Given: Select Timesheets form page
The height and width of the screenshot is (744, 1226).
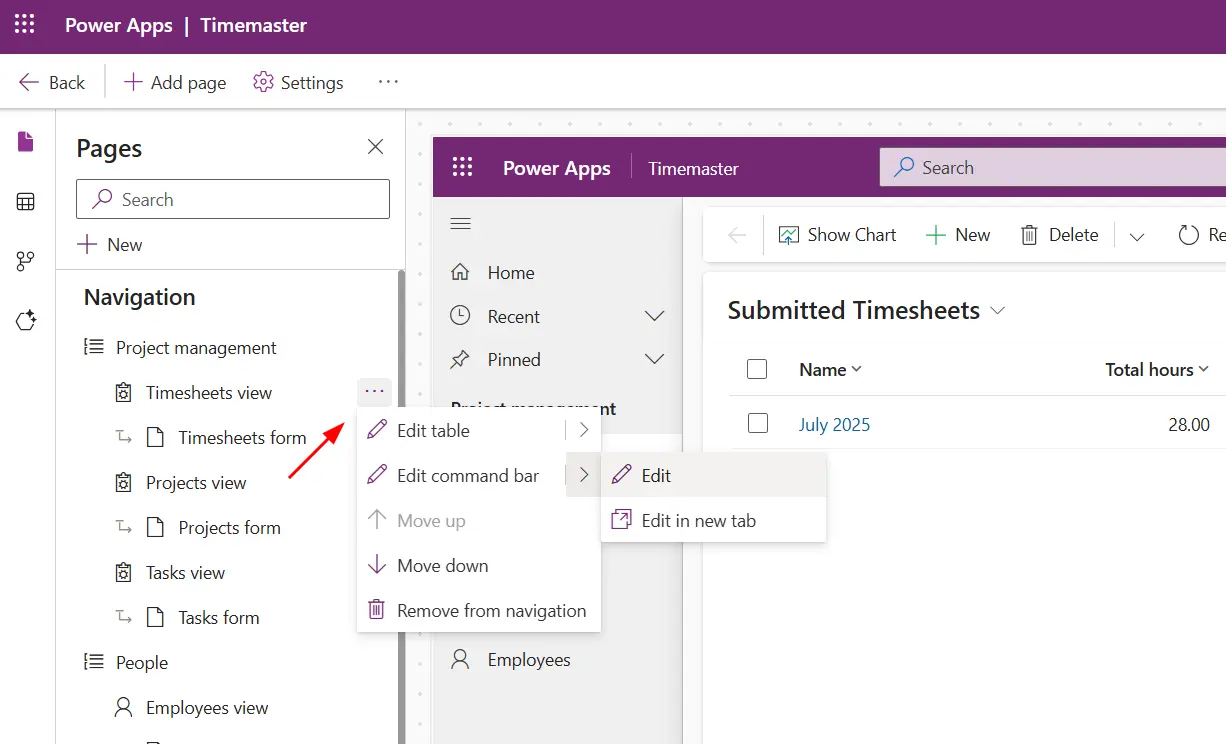Looking at the screenshot, I should tap(242, 438).
